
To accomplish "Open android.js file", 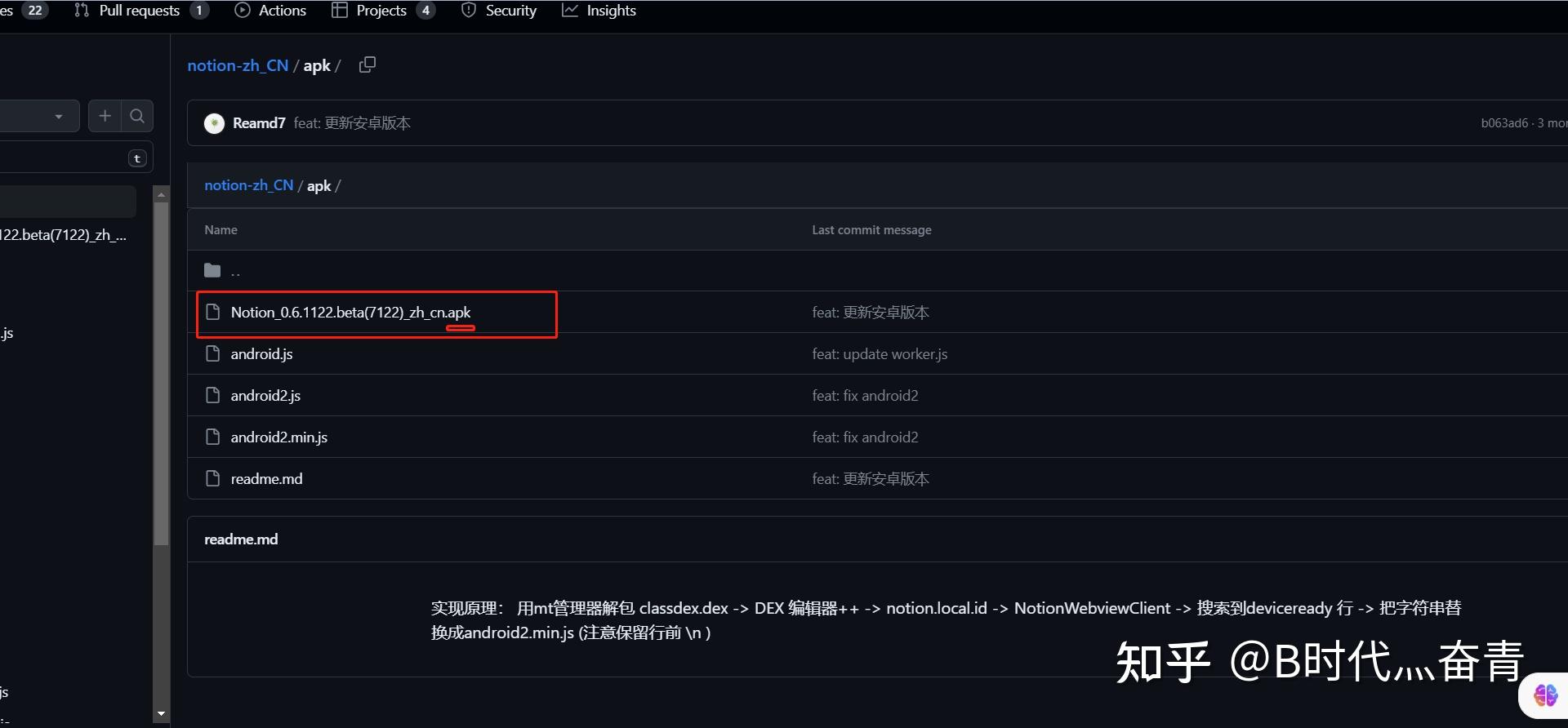I will (x=261, y=354).
